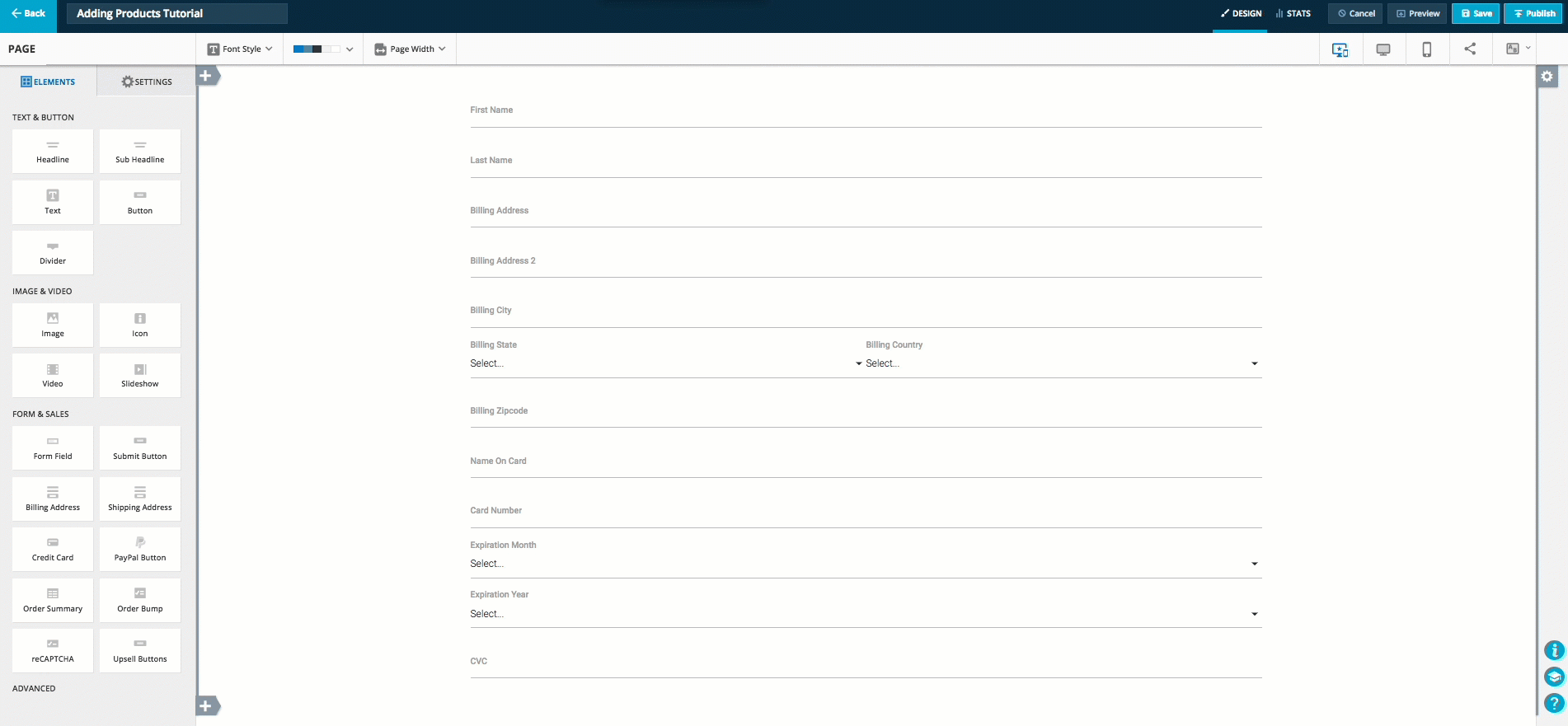Add the Form Field element
1568x726 pixels.
click(x=53, y=448)
